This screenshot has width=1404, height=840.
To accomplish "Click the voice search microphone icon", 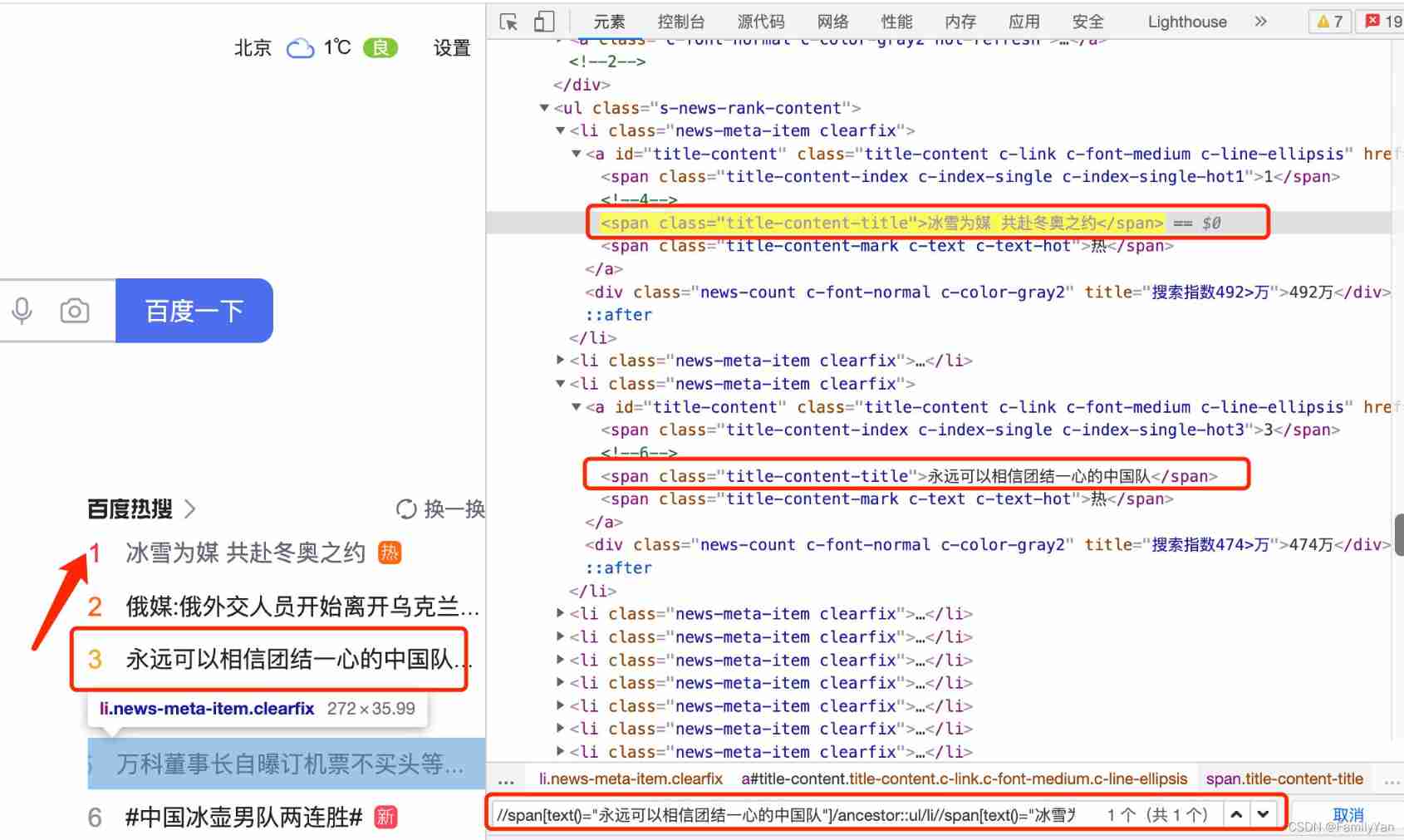I will pyautogui.click(x=22, y=311).
